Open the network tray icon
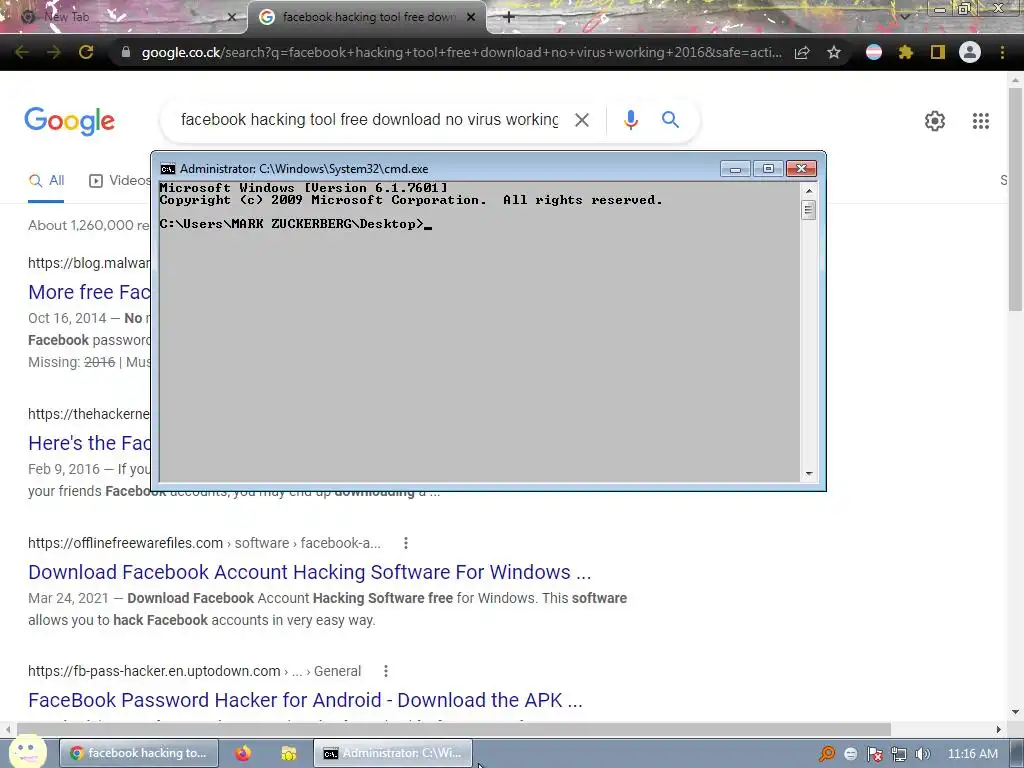 [x=899, y=754]
